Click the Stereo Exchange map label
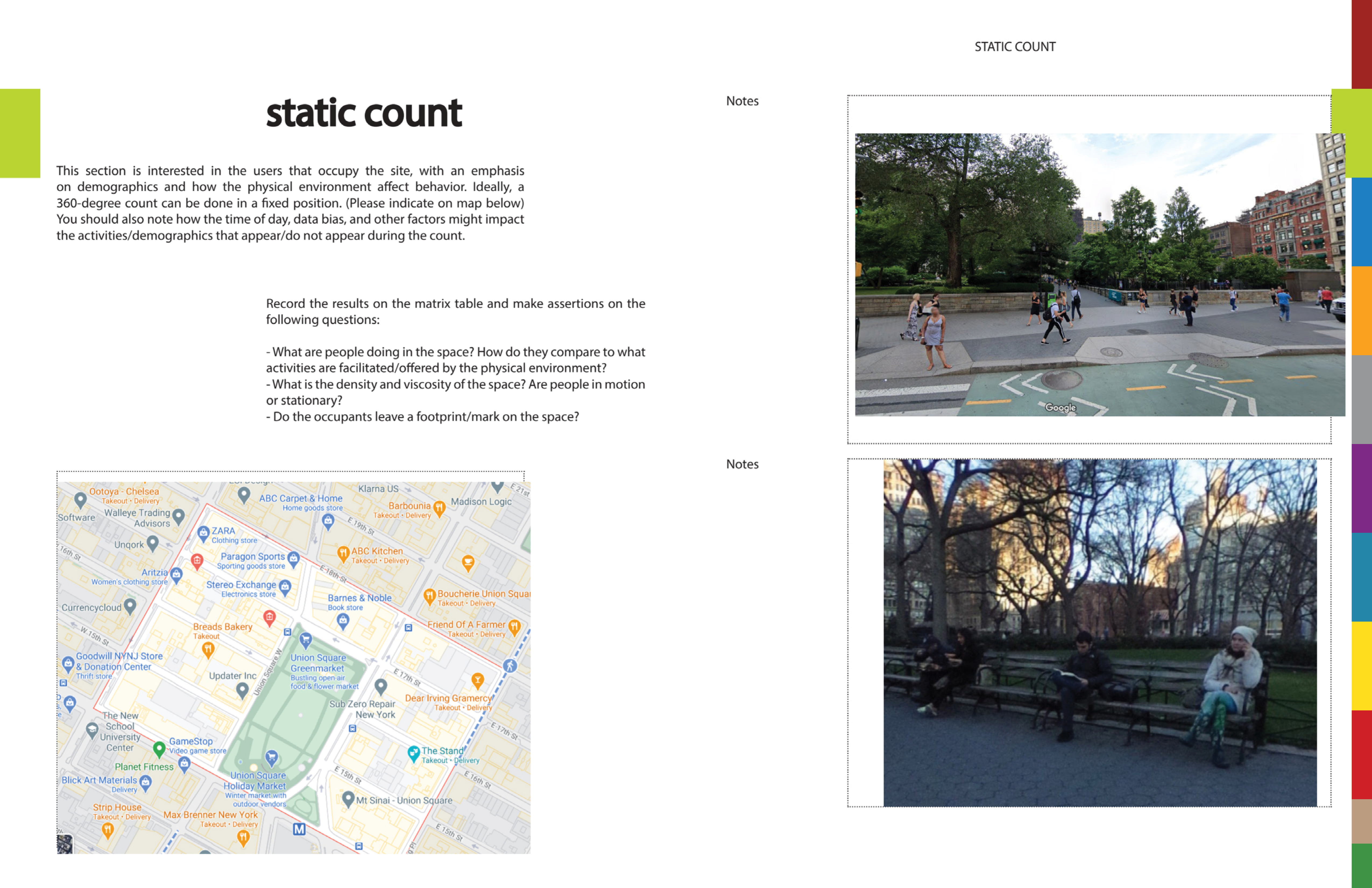1372x888 pixels. [241, 585]
